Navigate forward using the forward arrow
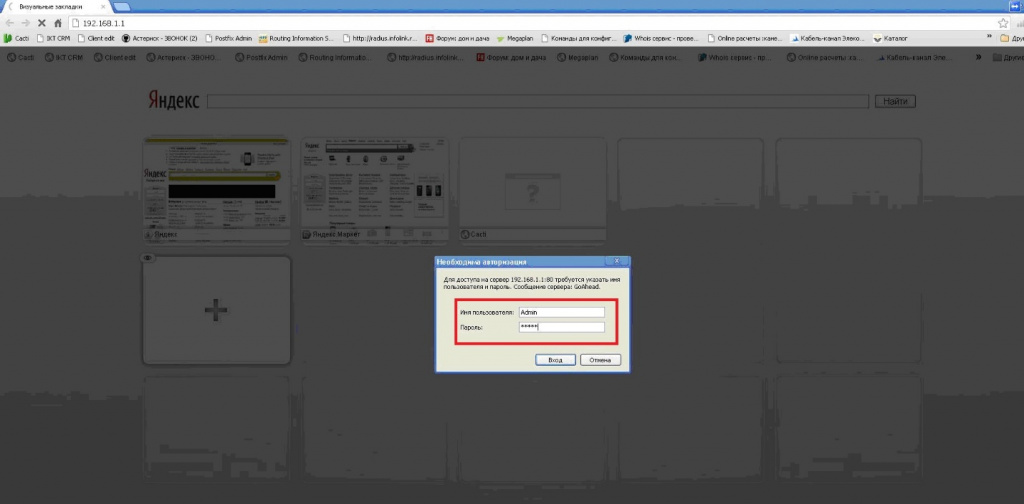 [25, 23]
